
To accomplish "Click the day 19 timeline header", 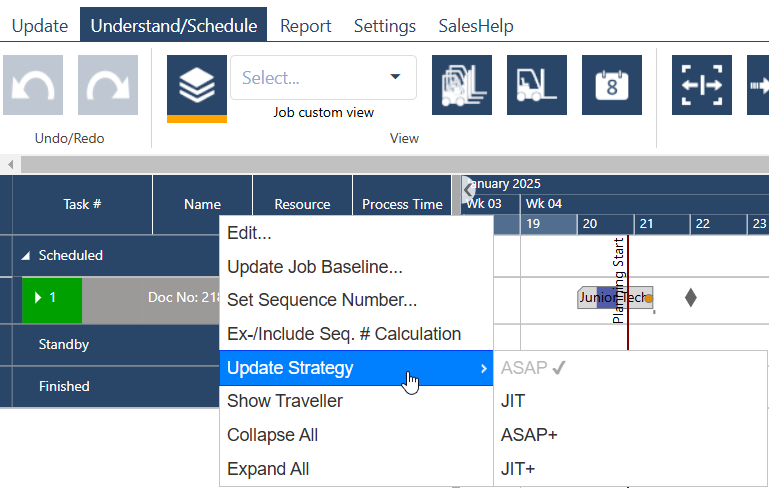I will pos(548,224).
